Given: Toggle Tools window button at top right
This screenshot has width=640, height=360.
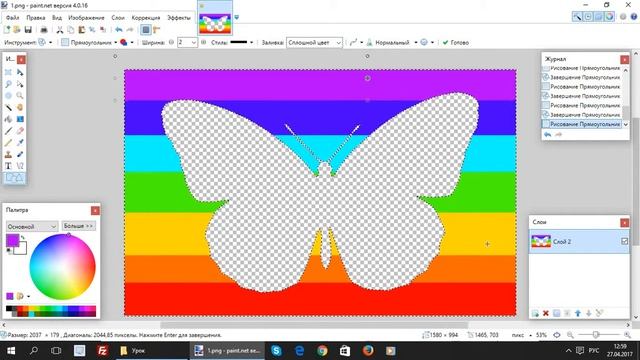Looking at the screenshot, I should click(x=577, y=17).
